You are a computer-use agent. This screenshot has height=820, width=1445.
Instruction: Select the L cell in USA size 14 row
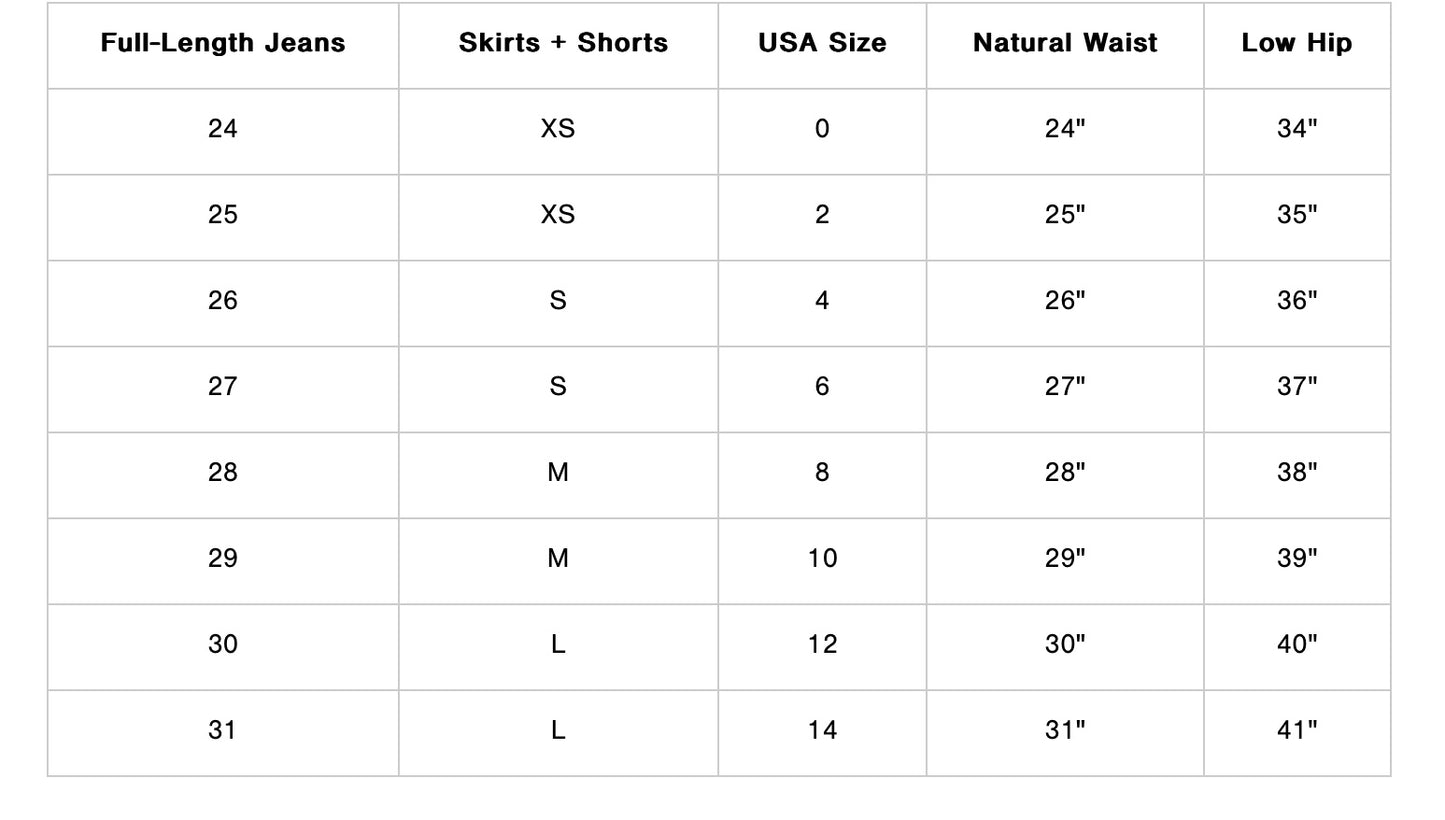click(558, 731)
